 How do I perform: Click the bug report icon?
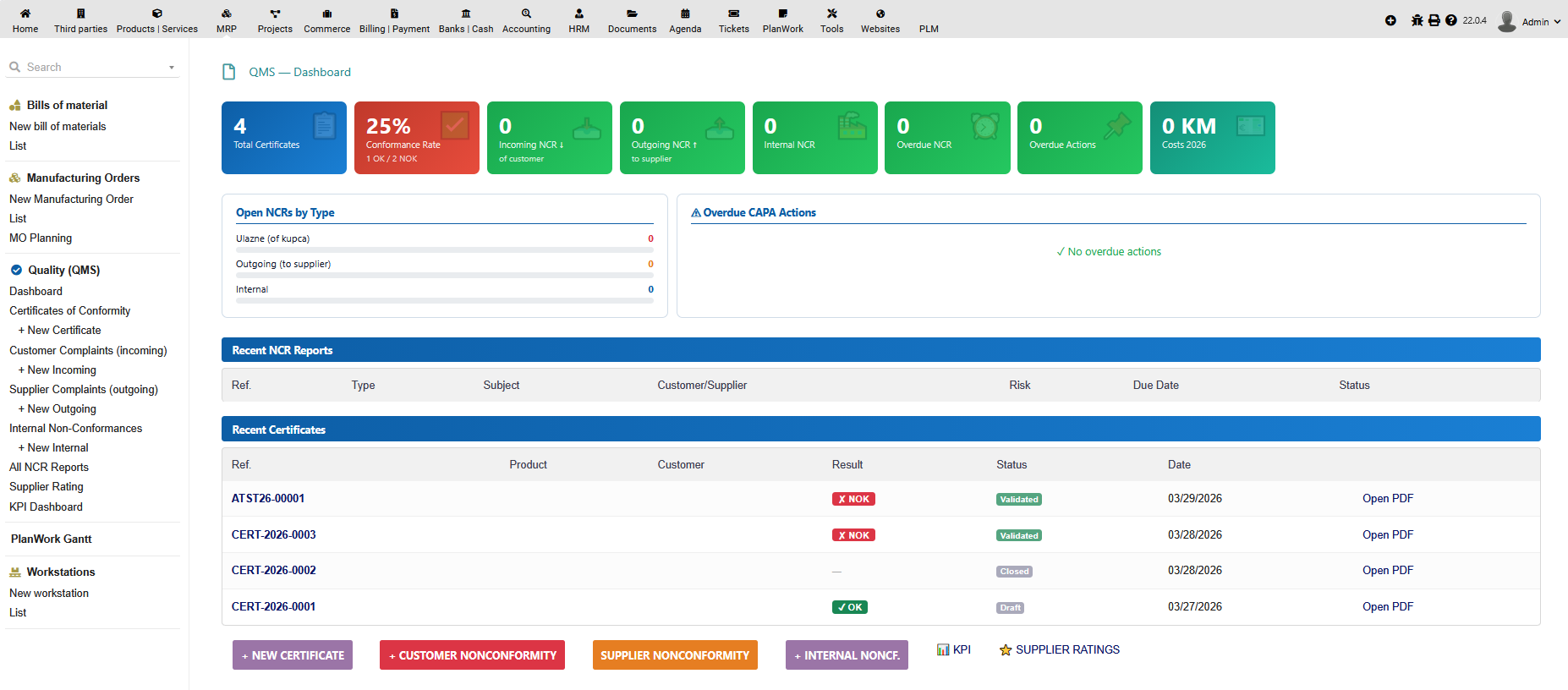(1417, 20)
